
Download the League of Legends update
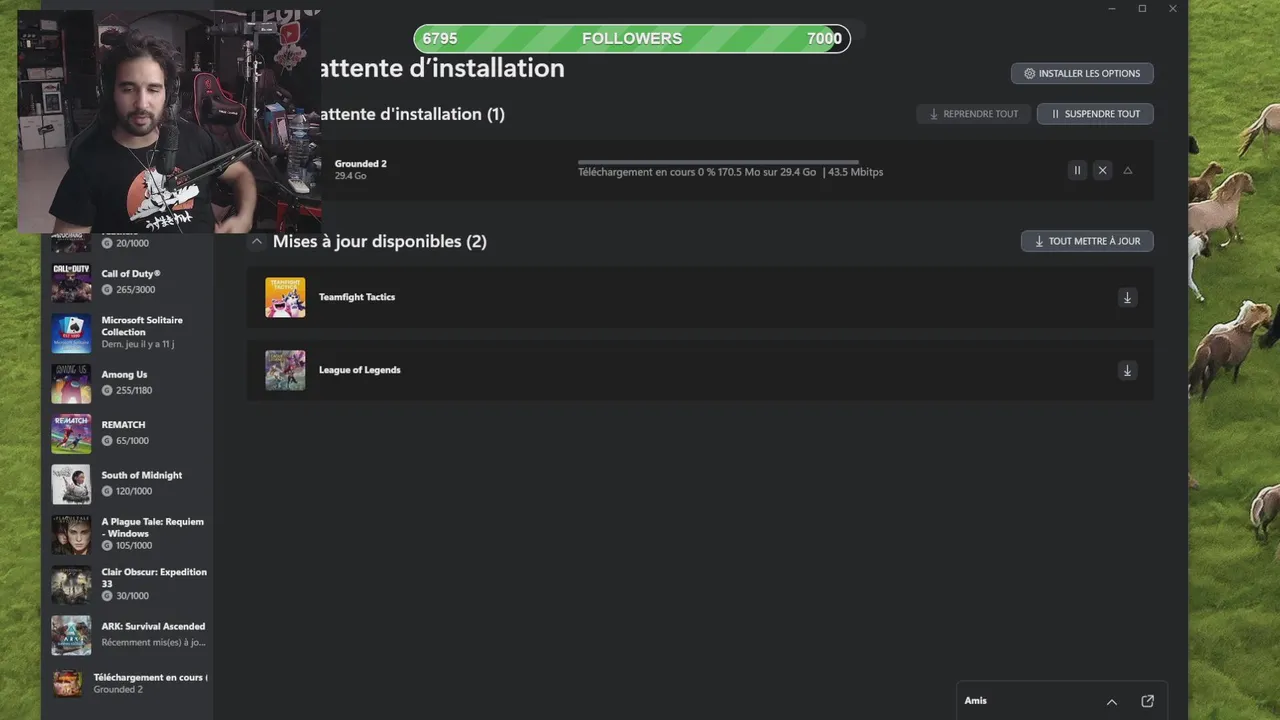click(x=1127, y=370)
